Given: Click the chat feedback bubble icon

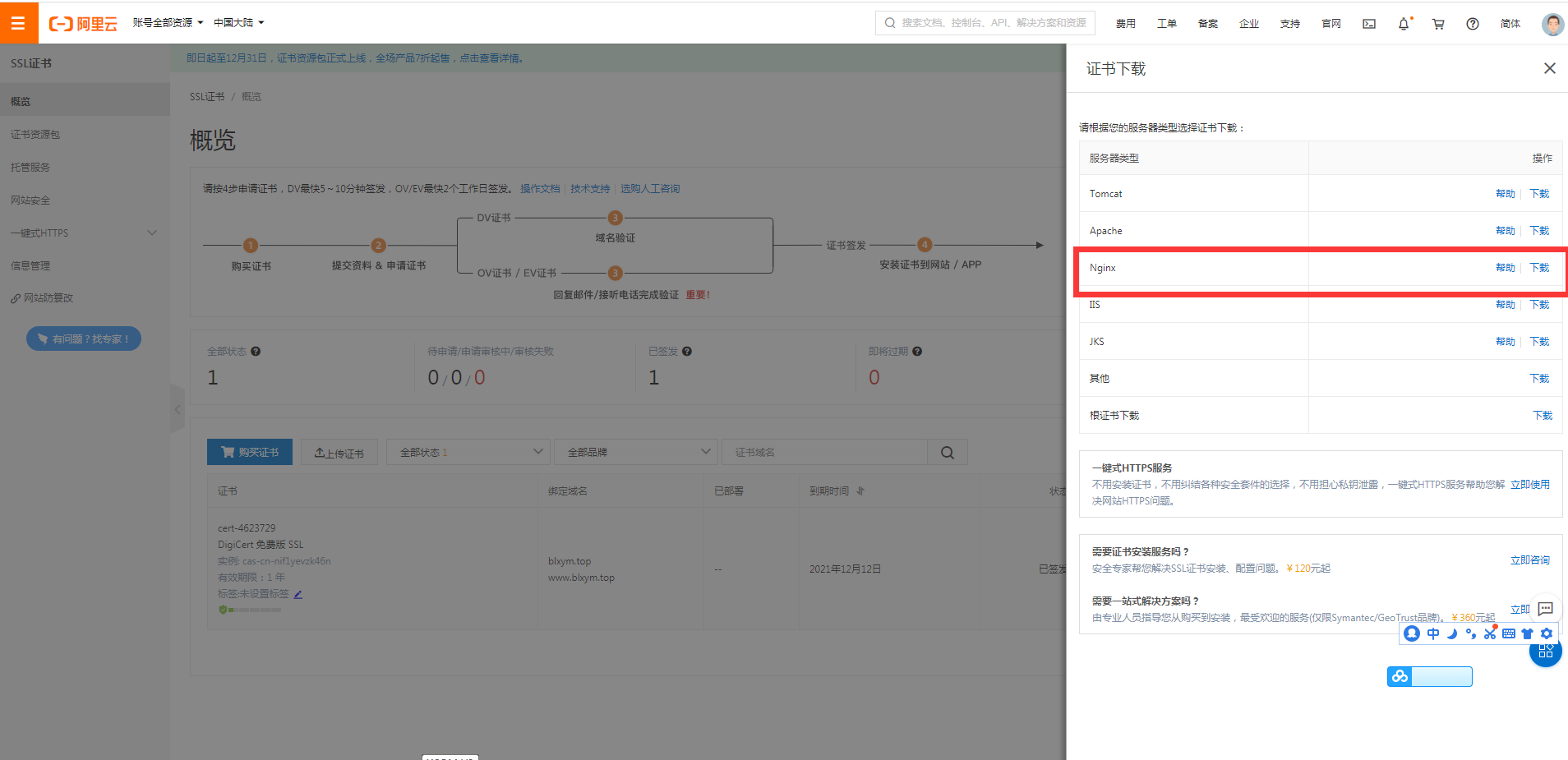Looking at the screenshot, I should pyautogui.click(x=1546, y=609).
